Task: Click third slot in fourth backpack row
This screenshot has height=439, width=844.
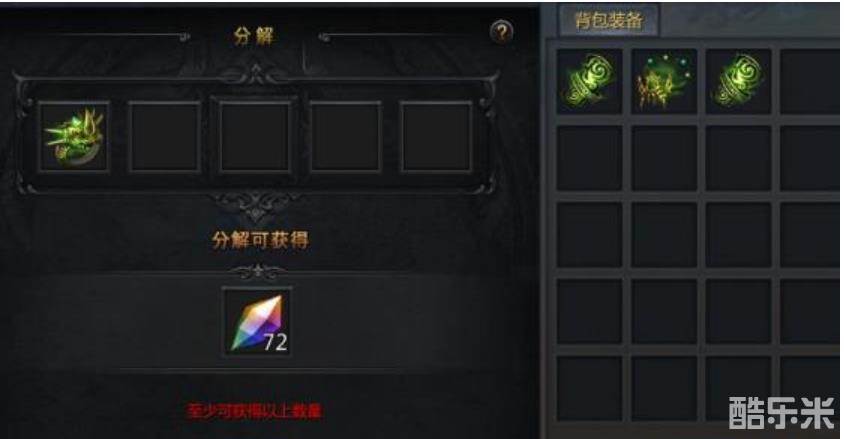Action: 738,311
